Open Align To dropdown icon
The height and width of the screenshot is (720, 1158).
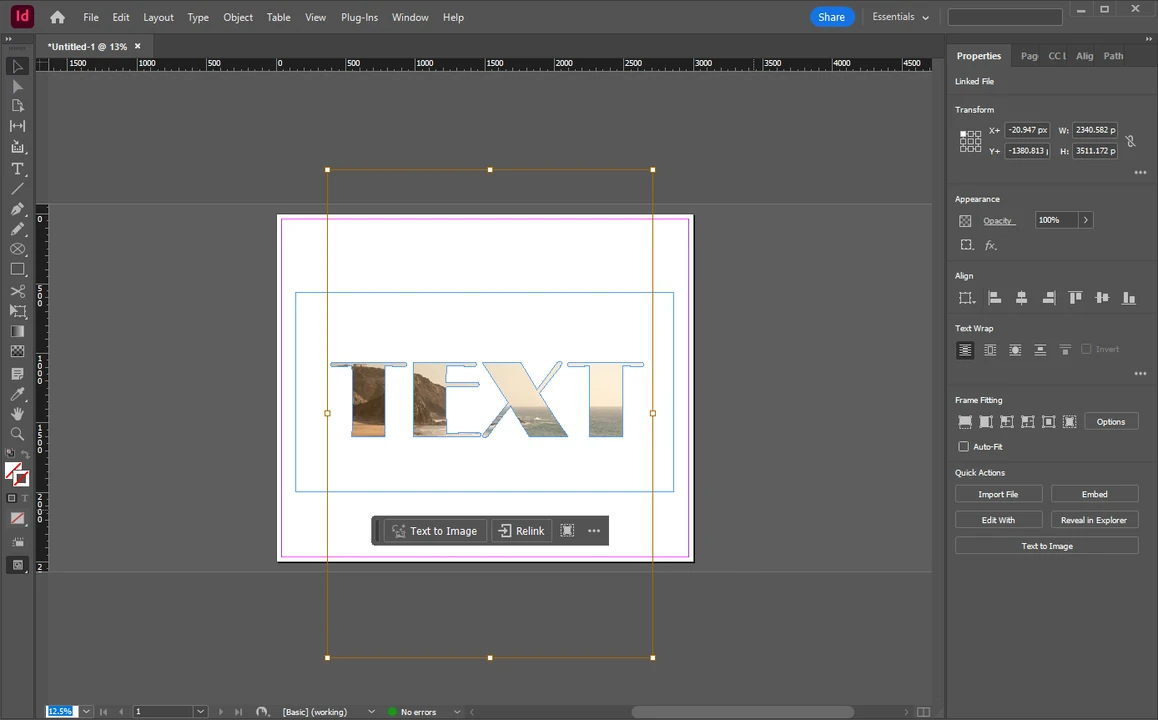click(x=967, y=298)
